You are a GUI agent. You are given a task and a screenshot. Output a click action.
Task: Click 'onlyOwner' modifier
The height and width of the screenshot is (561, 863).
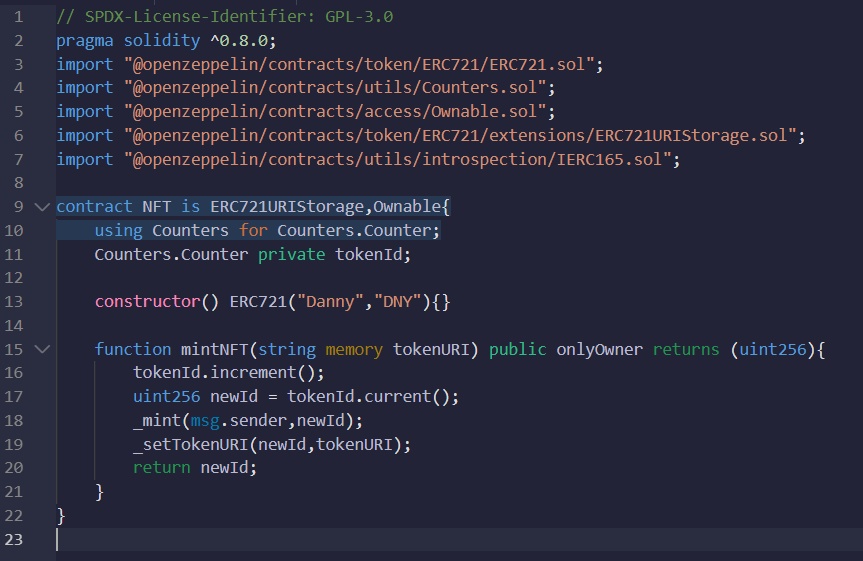click(x=599, y=350)
